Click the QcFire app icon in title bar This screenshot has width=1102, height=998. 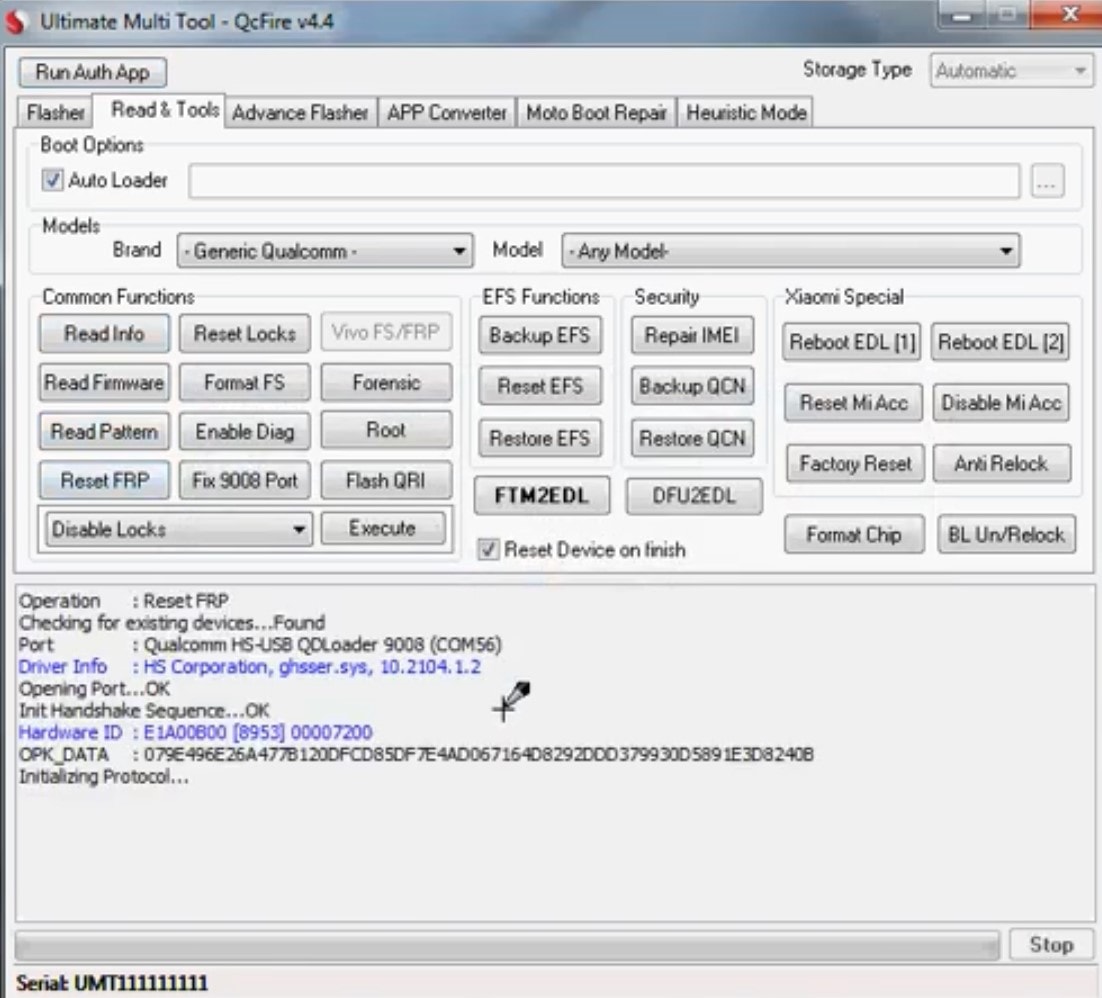(15, 22)
